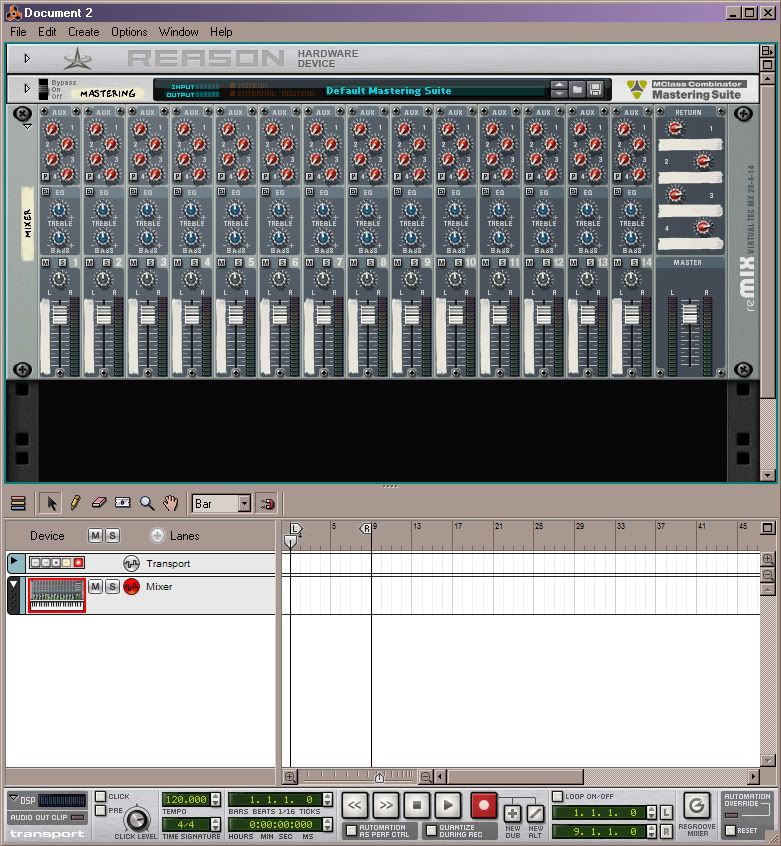The image size is (781, 846).
Task: Adjust the Time Signature stepper arrows
Action: tap(215, 824)
